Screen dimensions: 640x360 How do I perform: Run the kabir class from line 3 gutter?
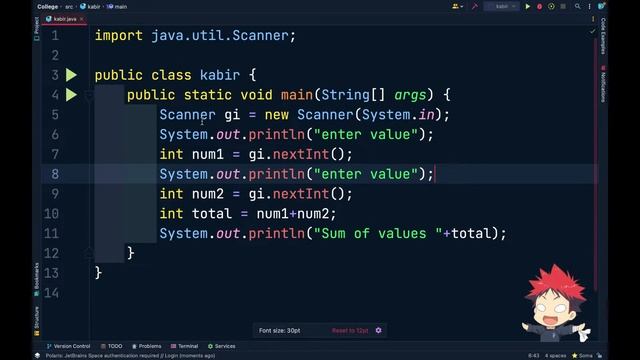[71, 75]
